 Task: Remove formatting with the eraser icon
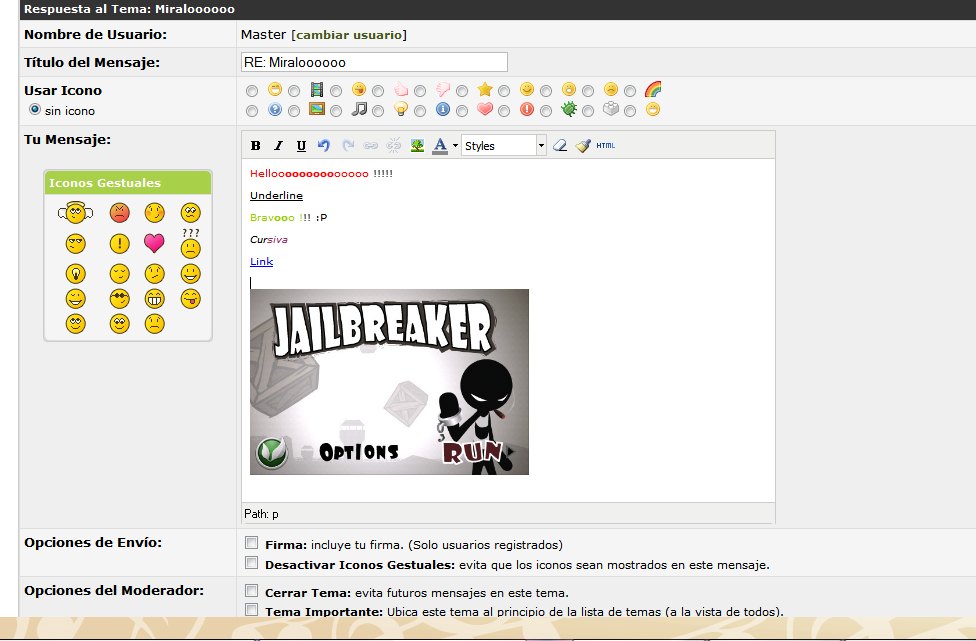click(x=560, y=146)
